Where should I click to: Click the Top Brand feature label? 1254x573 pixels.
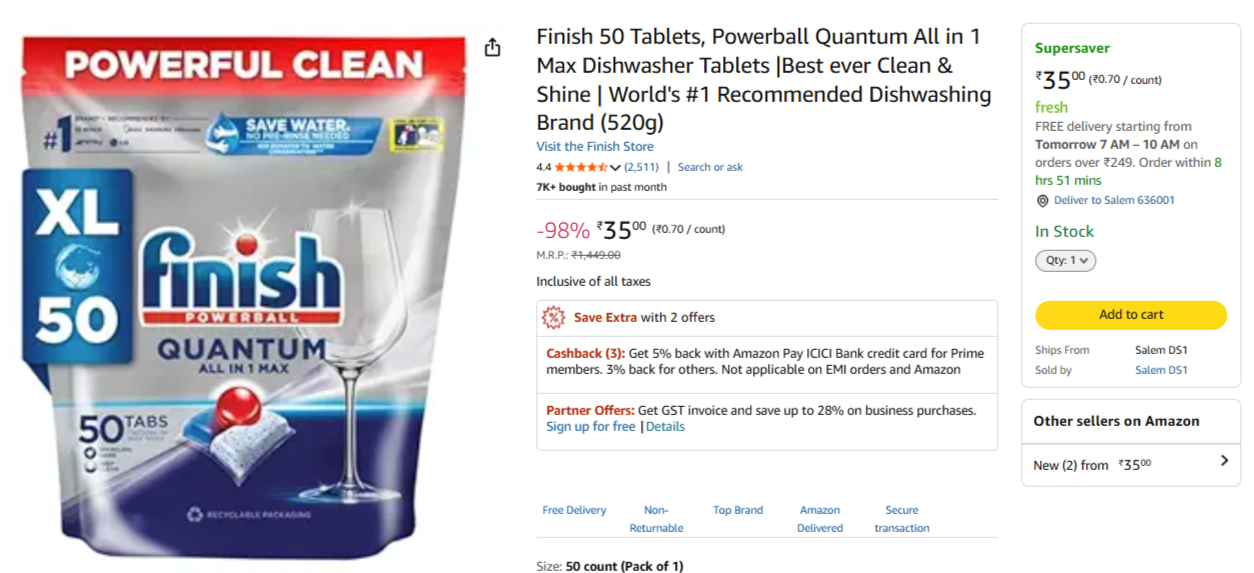(x=738, y=510)
